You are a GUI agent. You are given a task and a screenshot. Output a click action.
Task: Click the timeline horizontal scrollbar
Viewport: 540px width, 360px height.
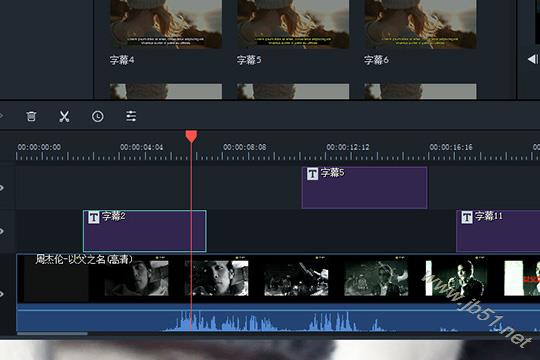coord(52,333)
